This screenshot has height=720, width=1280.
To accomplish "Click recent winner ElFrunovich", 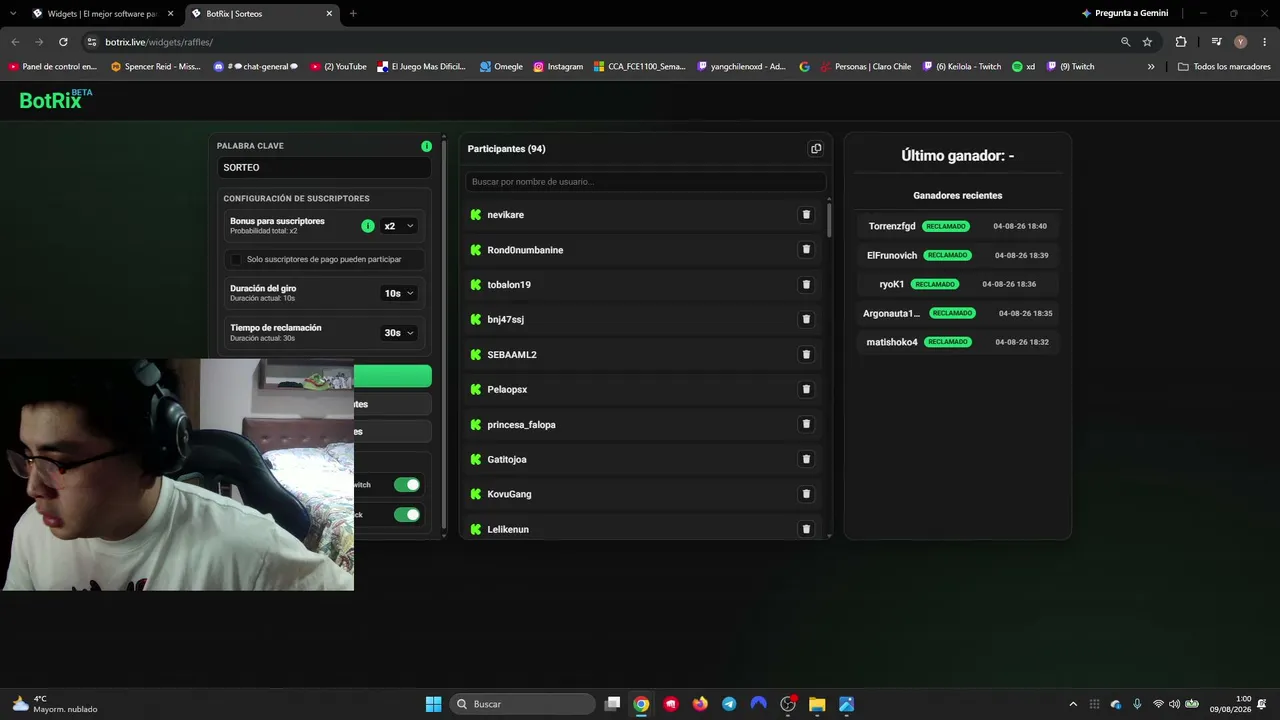I will (892, 255).
